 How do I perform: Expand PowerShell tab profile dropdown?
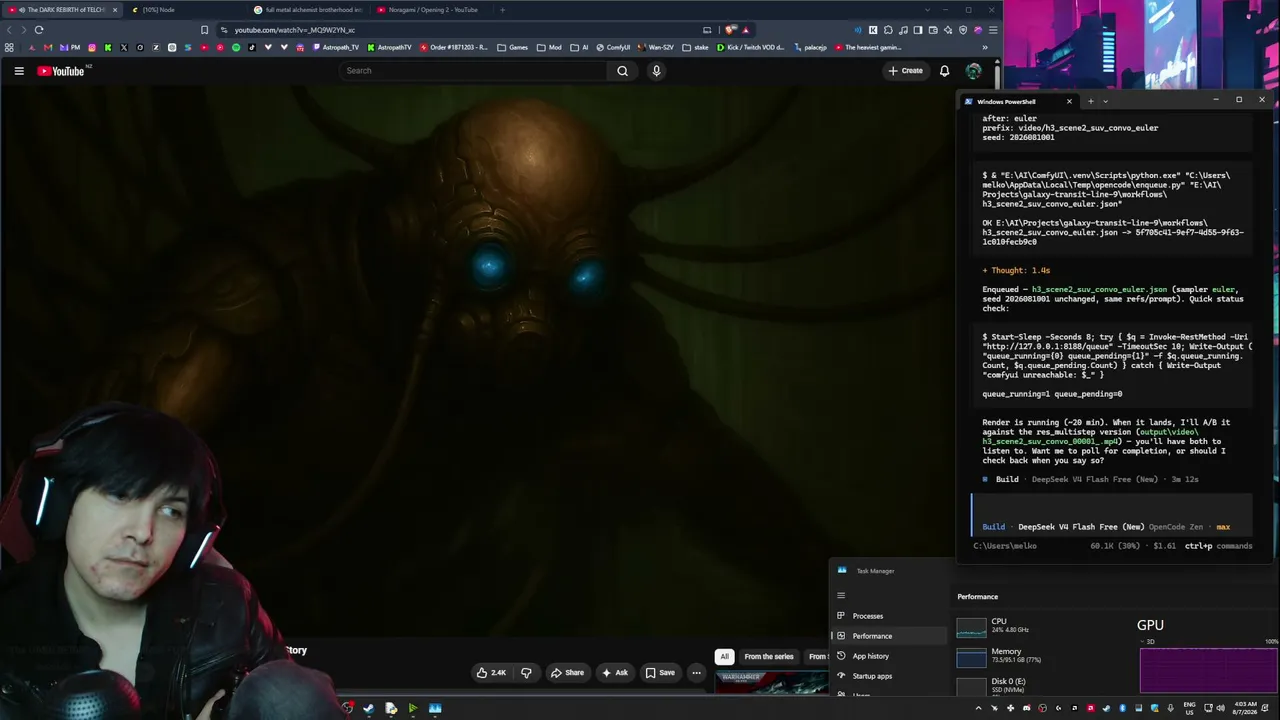(1105, 101)
